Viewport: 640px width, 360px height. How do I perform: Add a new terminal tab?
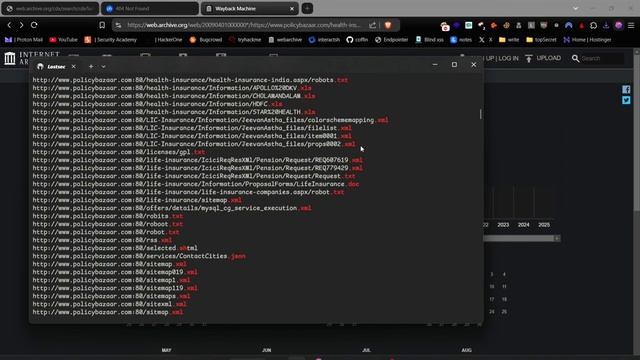pyautogui.click(x=91, y=67)
